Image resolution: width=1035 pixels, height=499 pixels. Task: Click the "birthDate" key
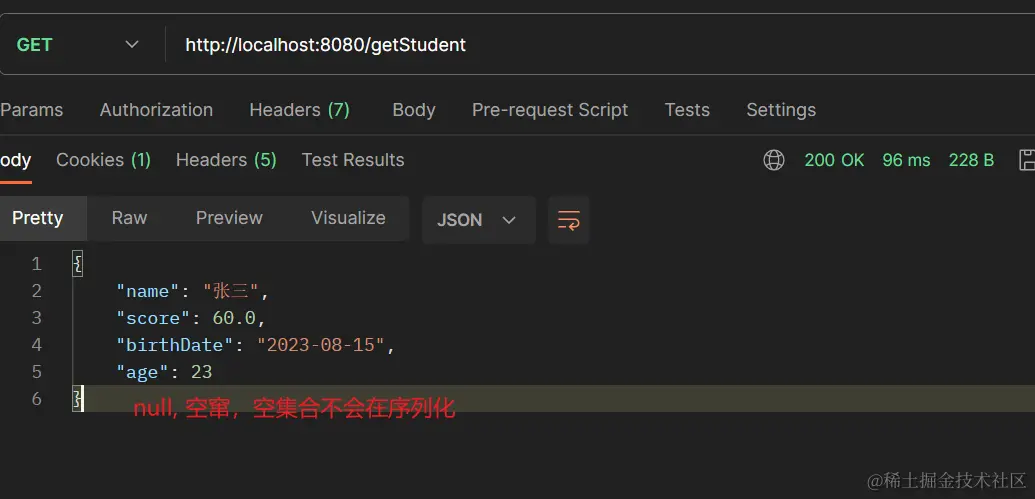(175, 345)
